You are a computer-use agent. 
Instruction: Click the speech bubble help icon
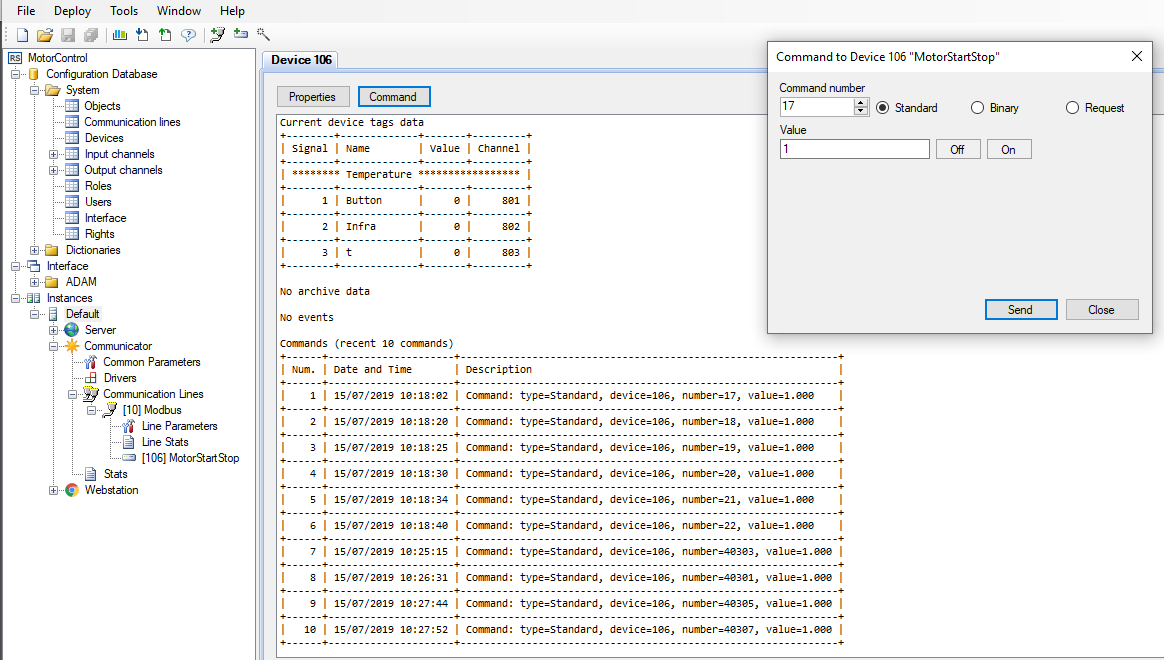[189, 35]
